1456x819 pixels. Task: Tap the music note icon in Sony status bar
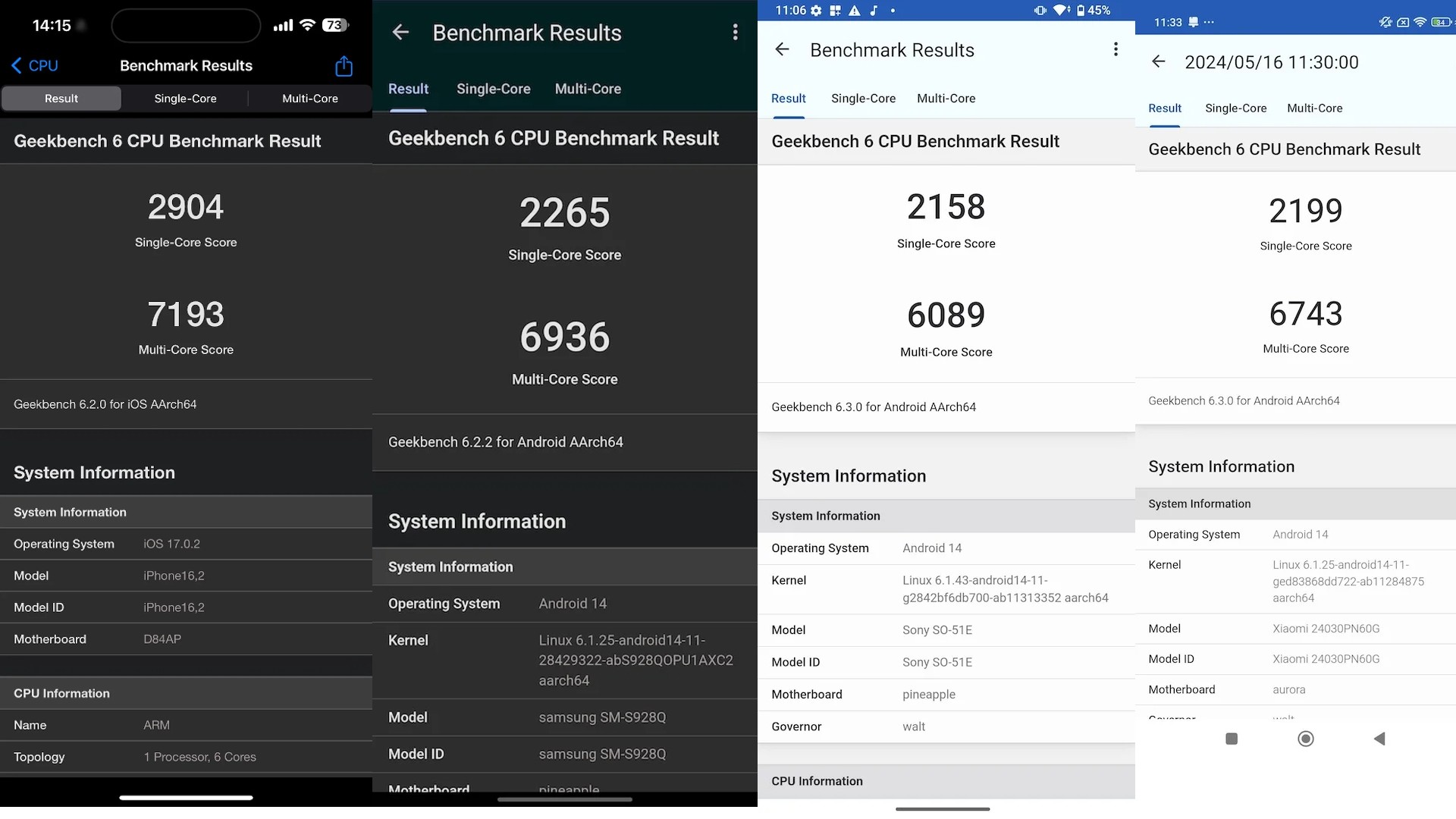click(x=874, y=11)
